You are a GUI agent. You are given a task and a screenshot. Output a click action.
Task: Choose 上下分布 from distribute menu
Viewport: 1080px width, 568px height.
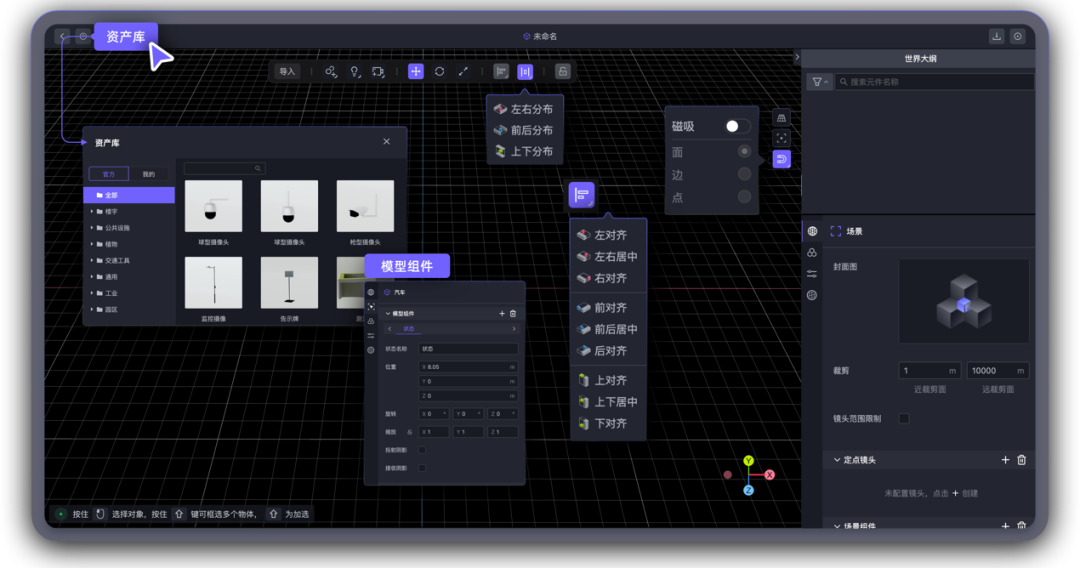[525, 151]
